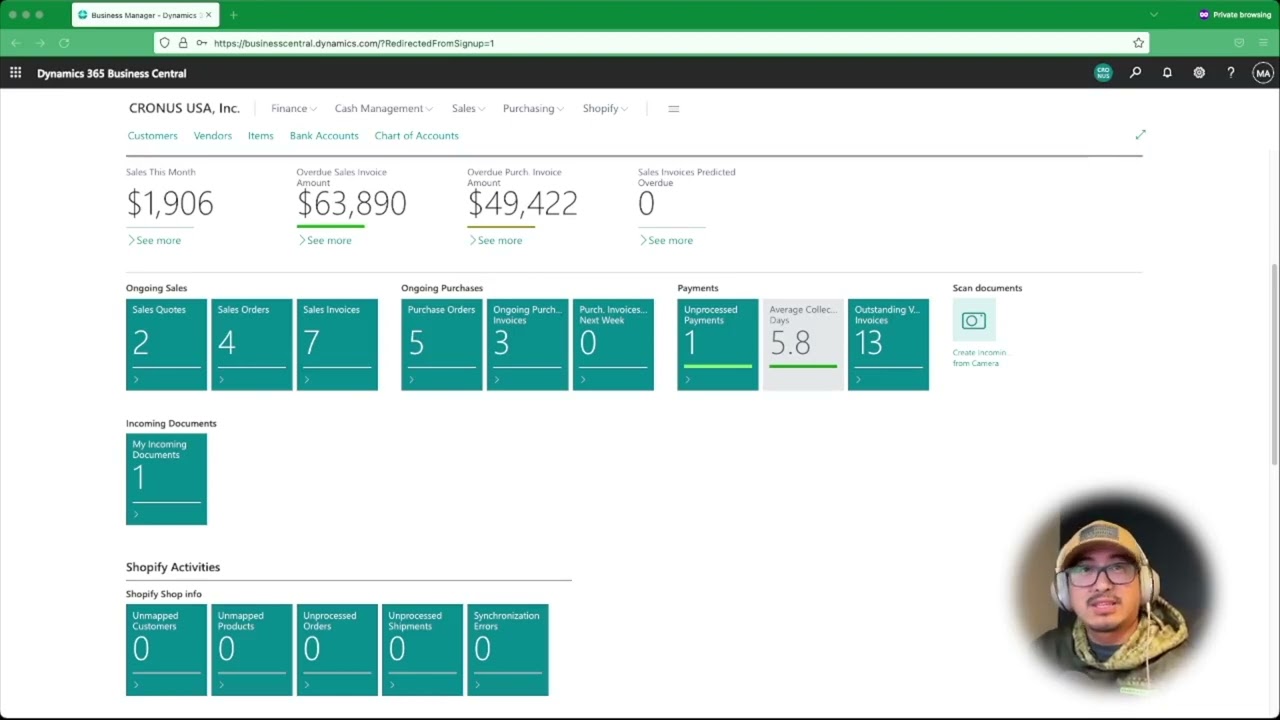The image size is (1280, 720).
Task: Click the camera icon under Scan documents
Action: (974, 321)
